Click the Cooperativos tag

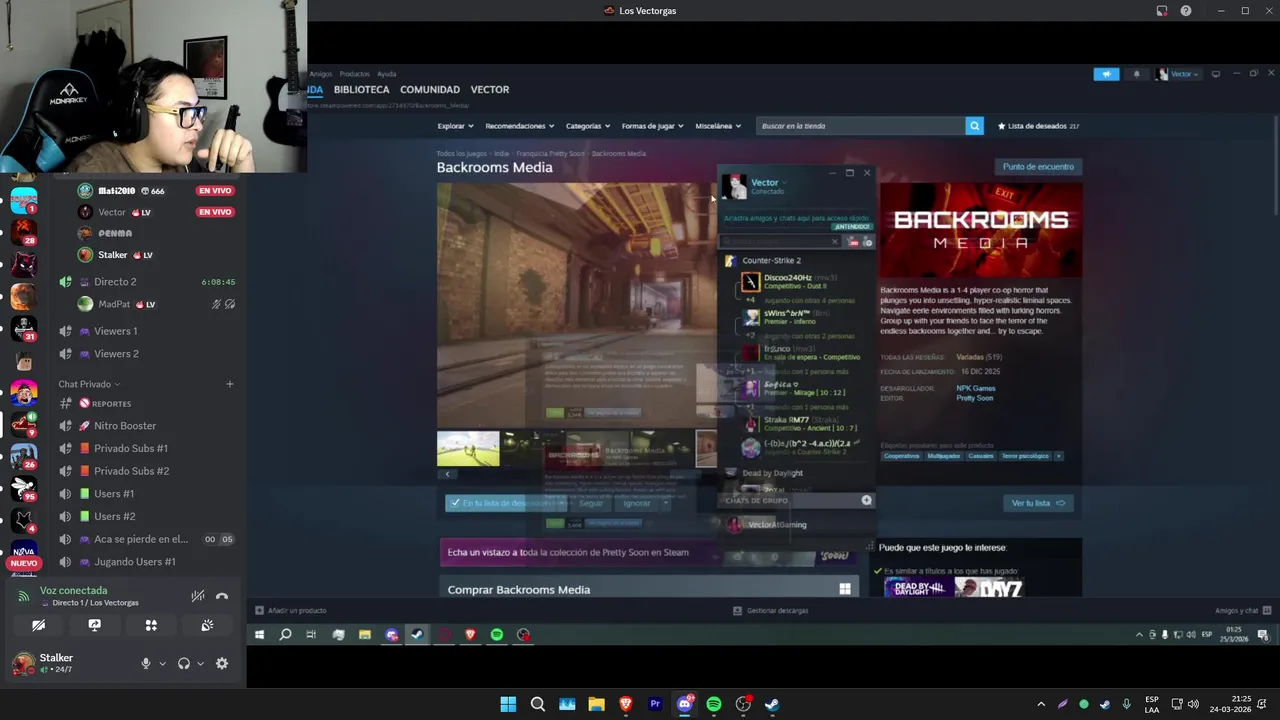[x=901, y=456]
